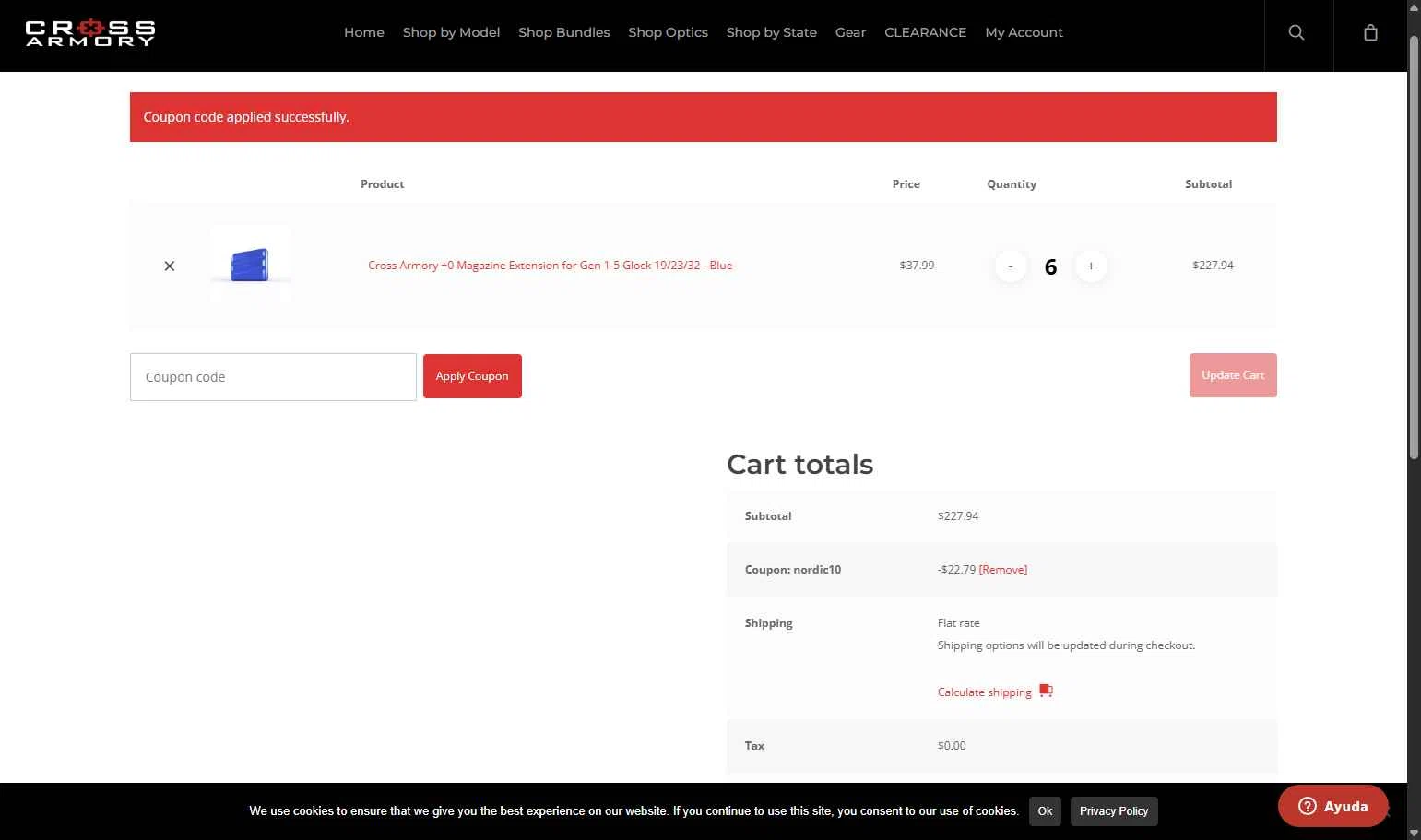This screenshot has height=840, width=1421.
Task: Click the Shipping row label
Action: pyautogui.click(x=768, y=623)
